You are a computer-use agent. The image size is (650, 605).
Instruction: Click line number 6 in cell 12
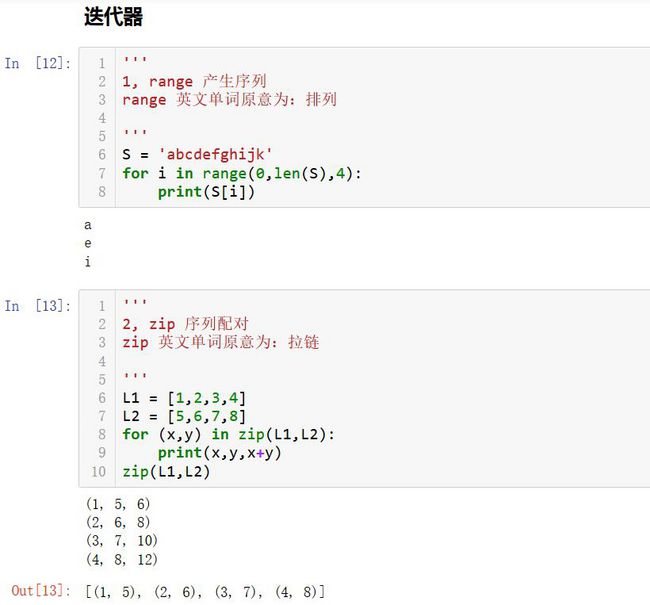[x=102, y=155]
